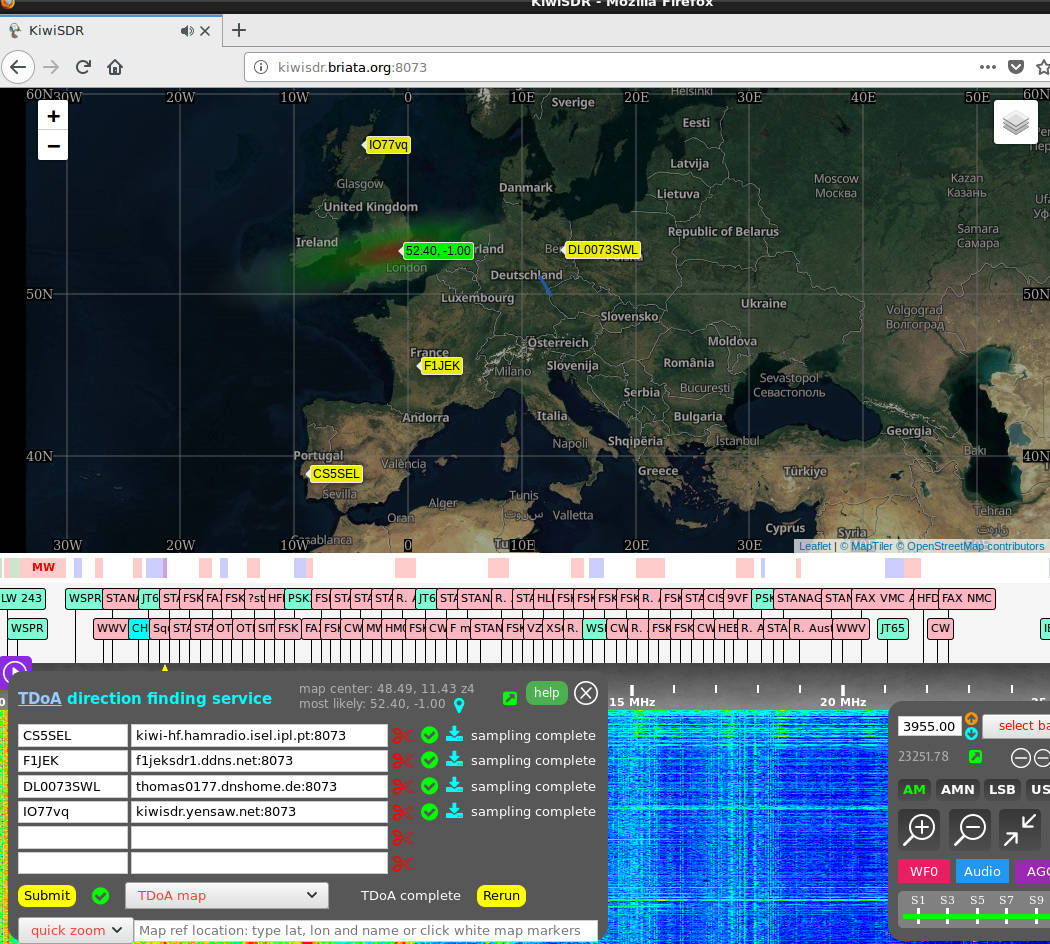Click the map zoom out minus button

coord(53,146)
